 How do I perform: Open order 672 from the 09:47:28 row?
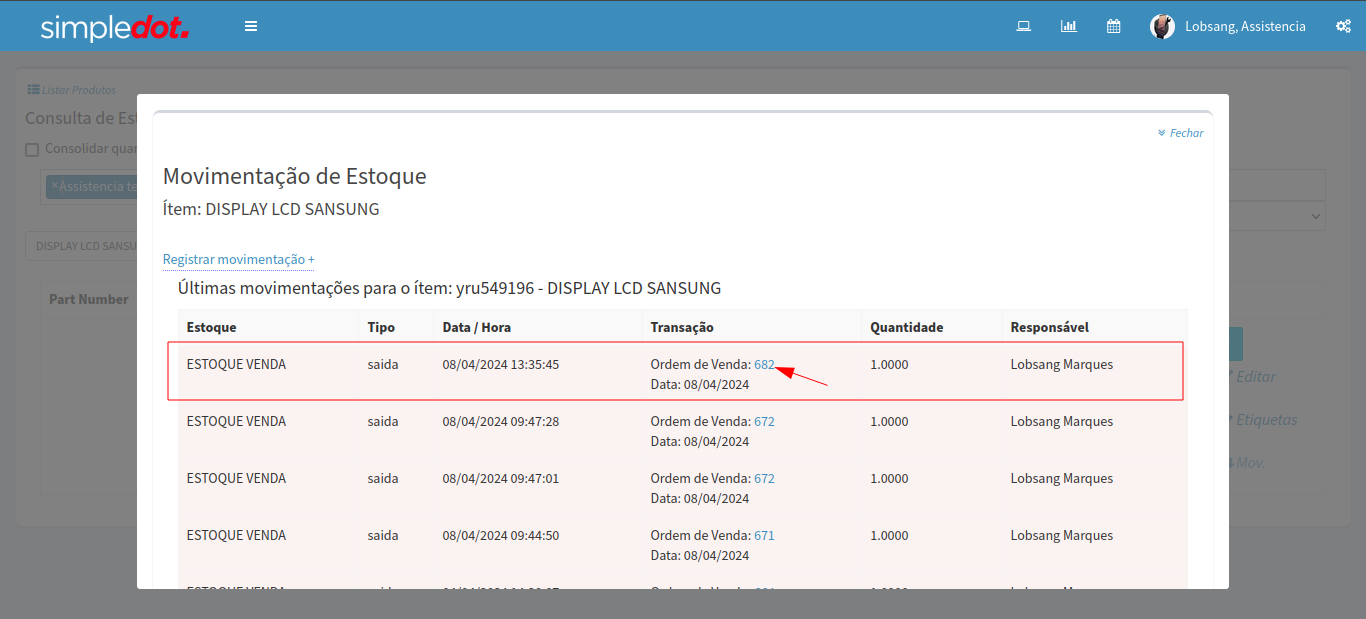[x=764, y=422]
